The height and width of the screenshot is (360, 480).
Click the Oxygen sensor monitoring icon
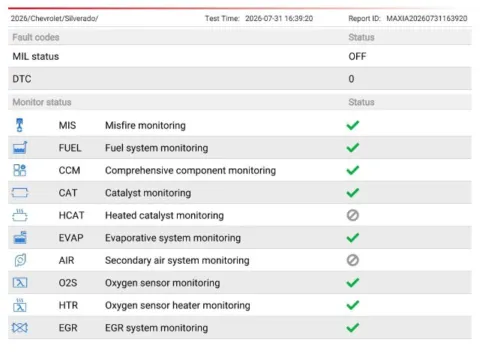(x=20, y=283)
